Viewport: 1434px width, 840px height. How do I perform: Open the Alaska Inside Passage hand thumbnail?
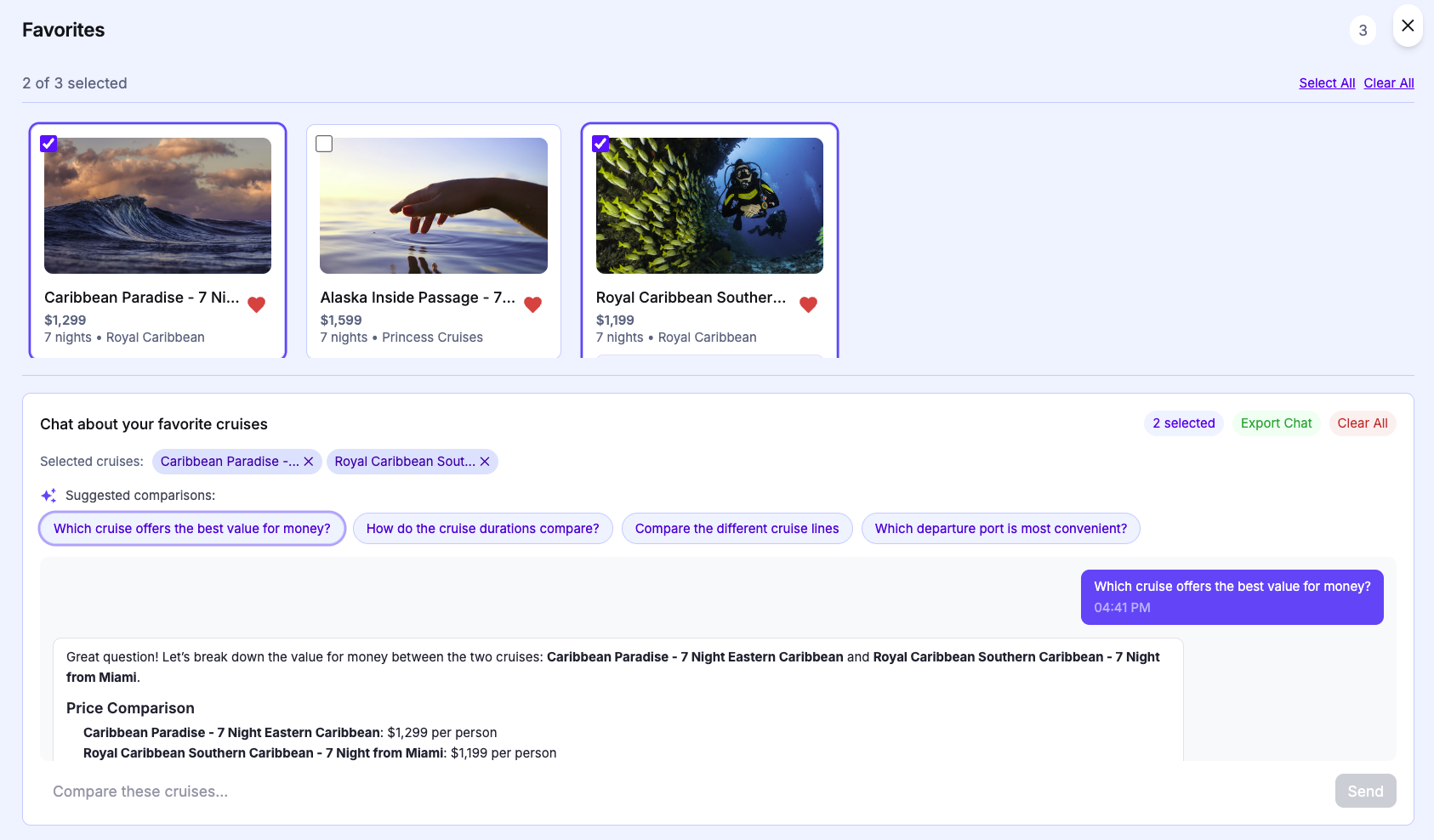[x=434, y=206]
